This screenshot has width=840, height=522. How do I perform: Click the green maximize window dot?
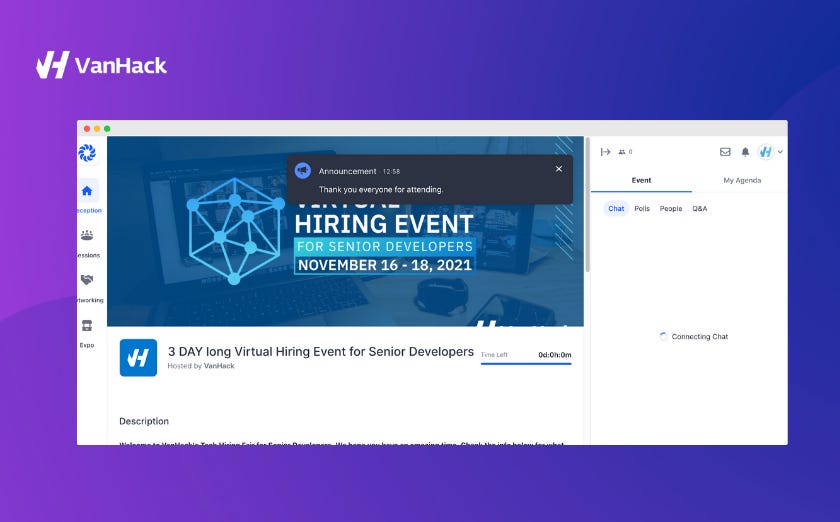click(107, 129)
